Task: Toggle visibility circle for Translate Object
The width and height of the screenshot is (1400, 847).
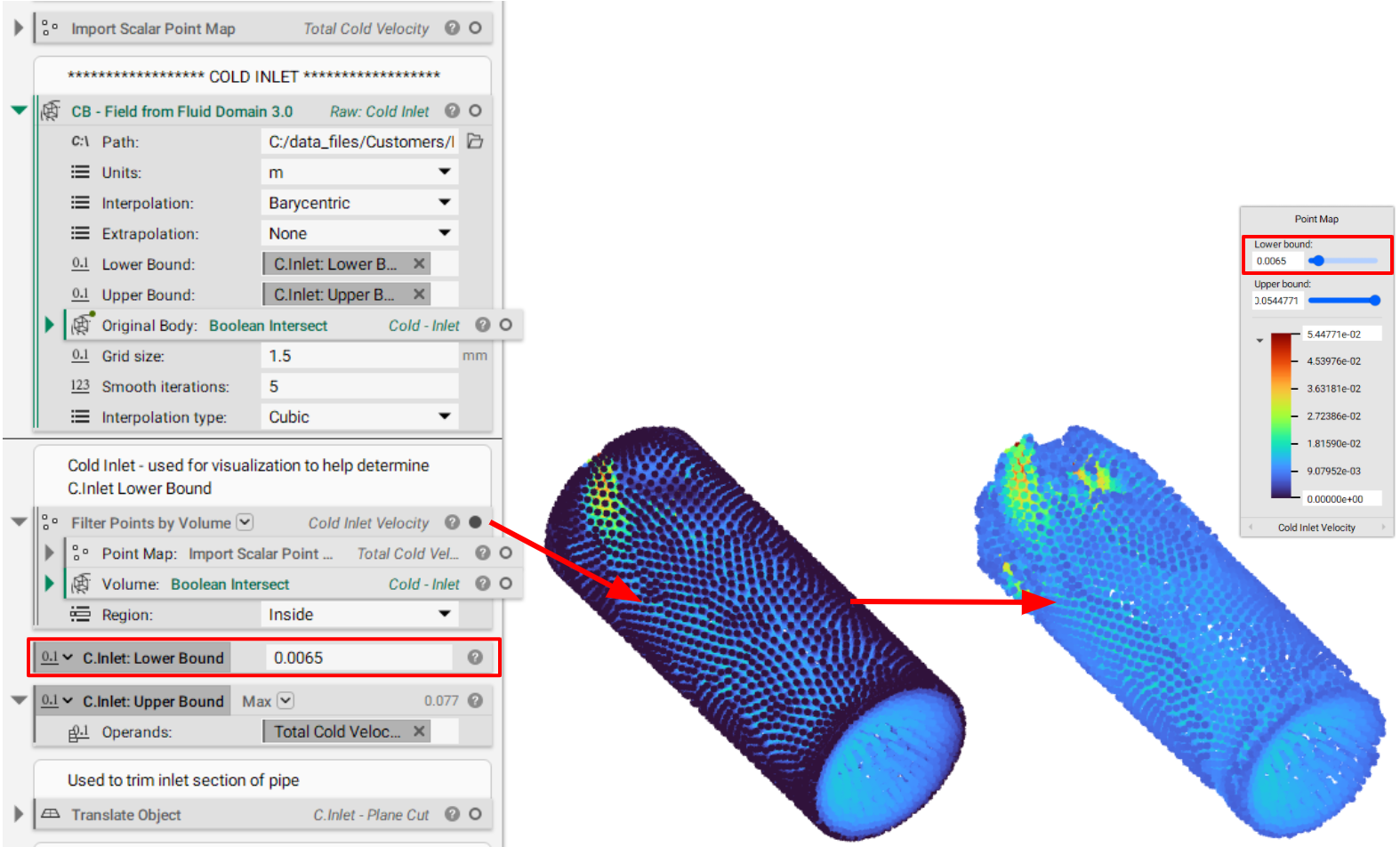Action: [x=475, y=814]
